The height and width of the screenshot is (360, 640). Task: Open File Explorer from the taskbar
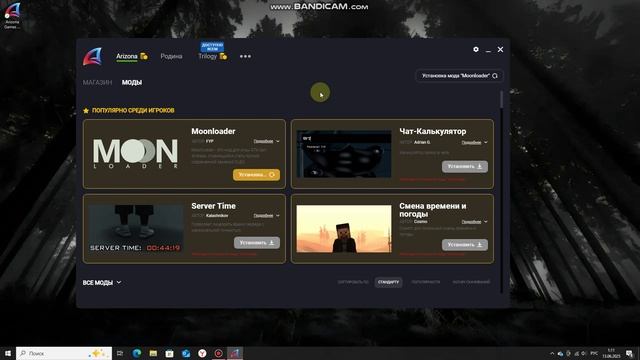click(x=153, y=353)
